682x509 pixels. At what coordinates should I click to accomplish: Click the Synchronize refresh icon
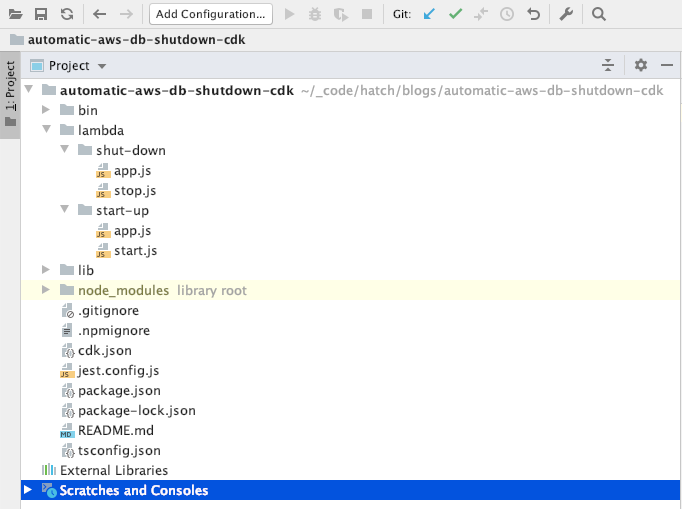point(67,14)
